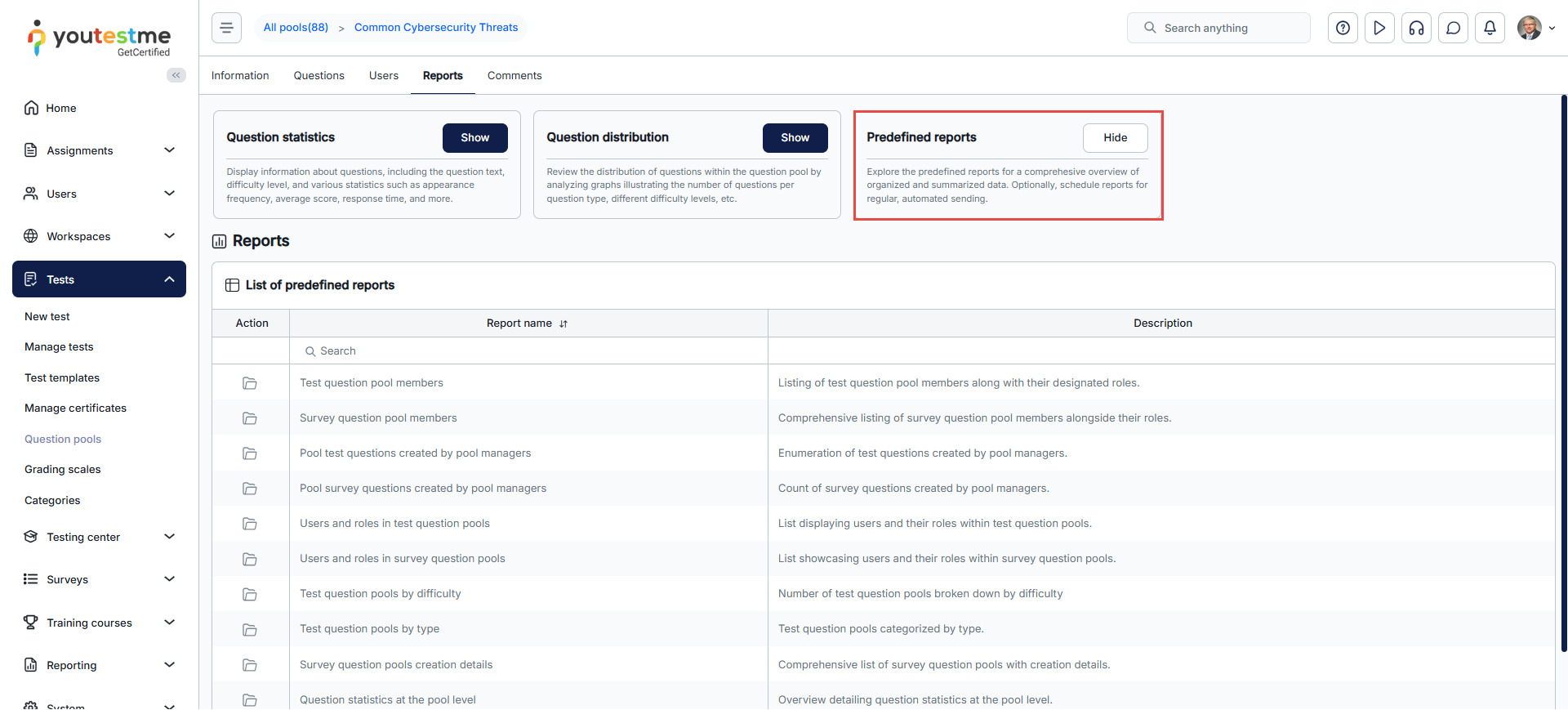This screenshot has width=1568, height=710.
Task: Hide the Predefined reports section
Action: (1115, 138)
